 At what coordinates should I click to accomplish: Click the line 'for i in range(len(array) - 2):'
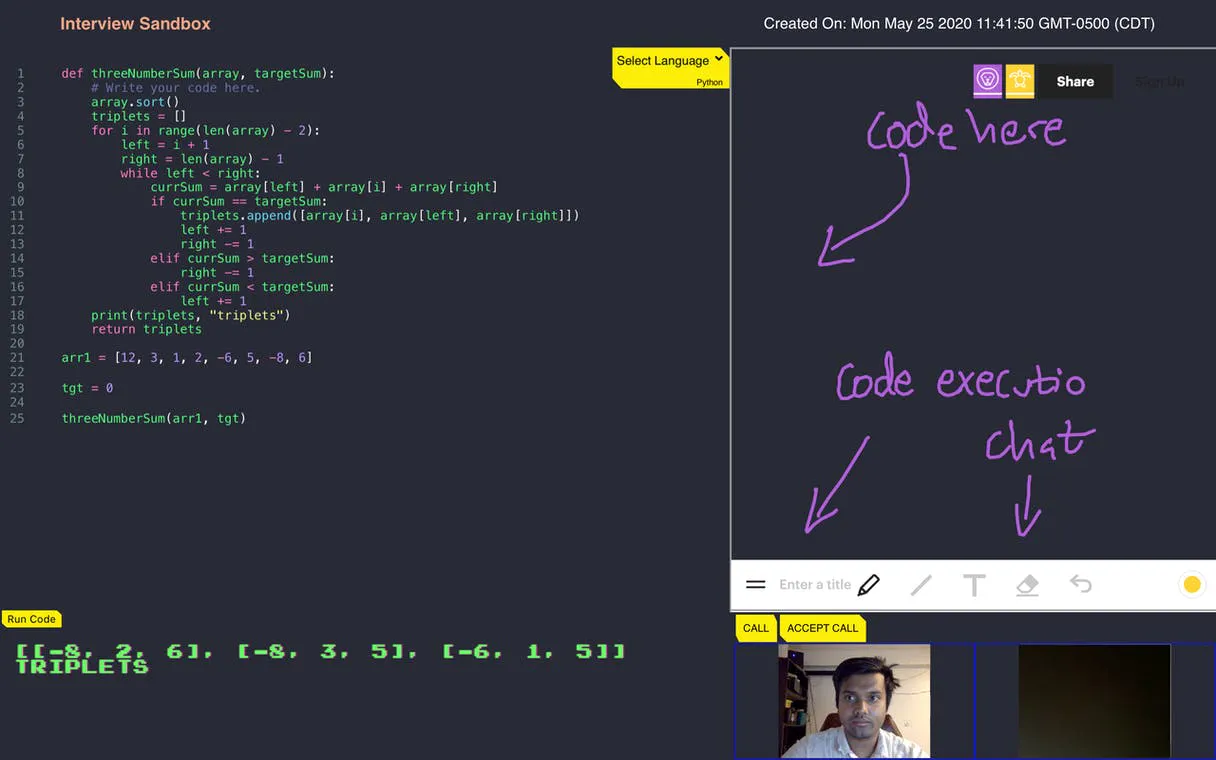205,130
